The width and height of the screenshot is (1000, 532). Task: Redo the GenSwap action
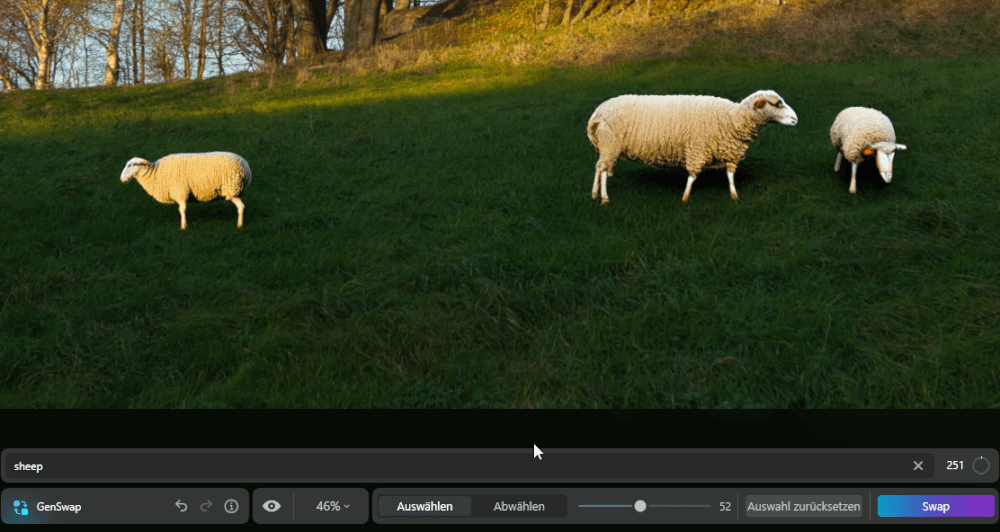point(206,506)
